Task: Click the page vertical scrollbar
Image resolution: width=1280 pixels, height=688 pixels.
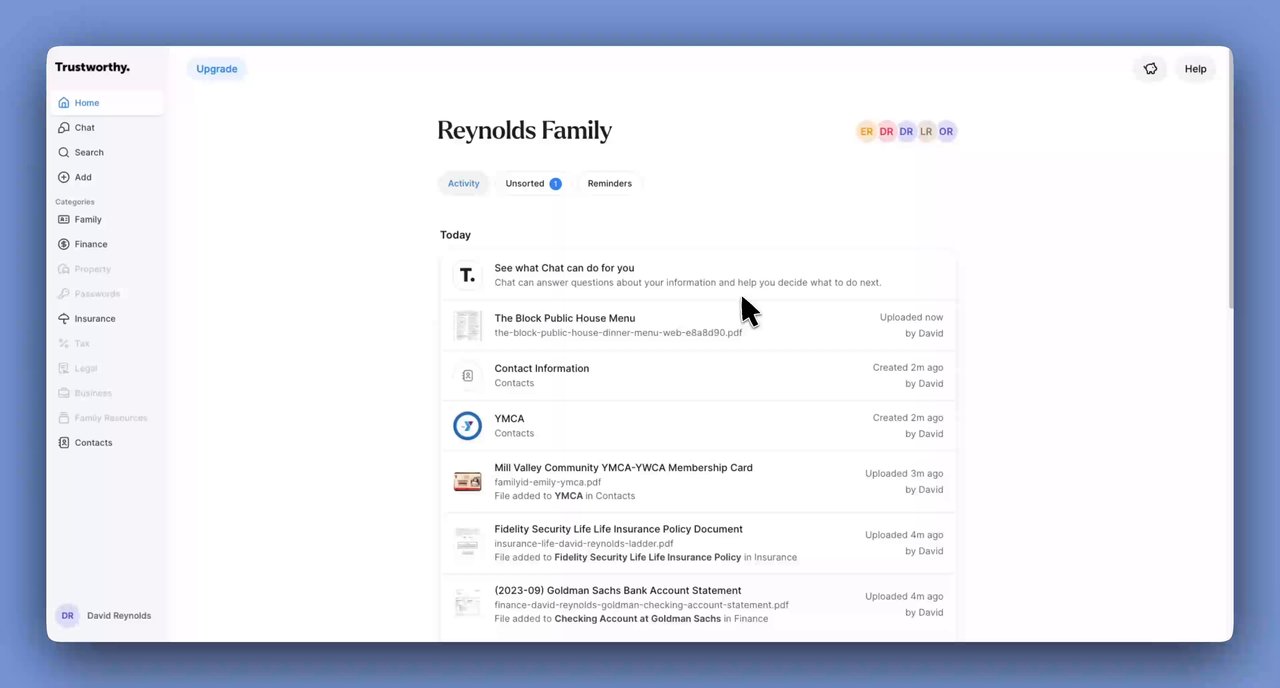Action: pos(1229,180)
